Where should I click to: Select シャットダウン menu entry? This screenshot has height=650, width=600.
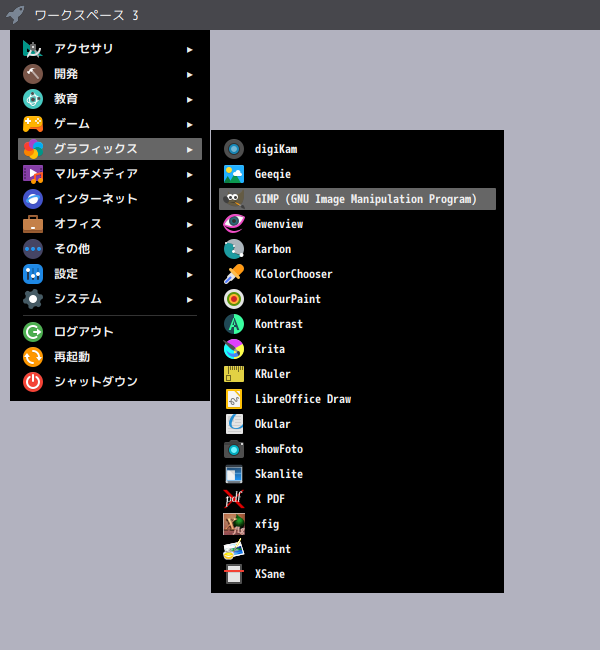click(110, 382)
